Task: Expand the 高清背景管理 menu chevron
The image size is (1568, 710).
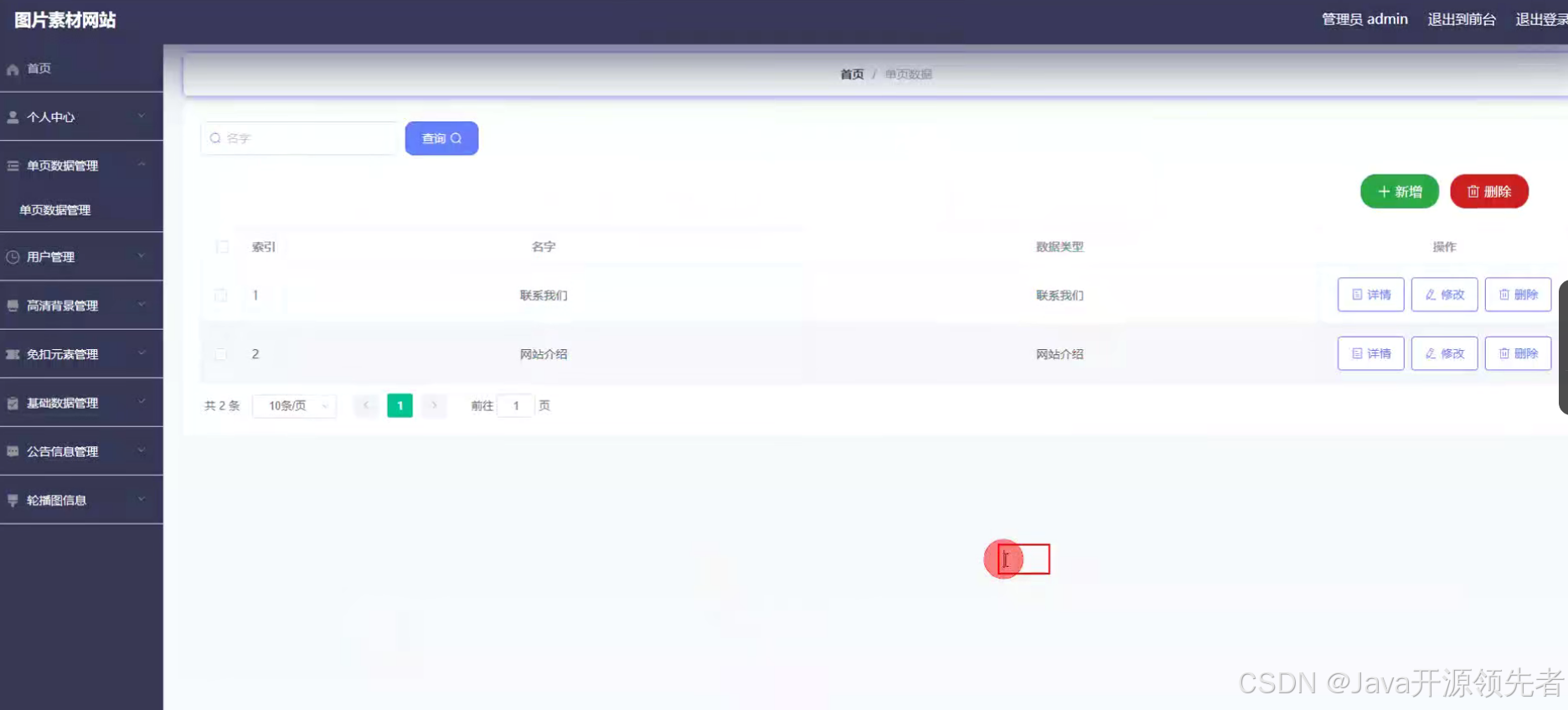Action: [x=142, y=305]
